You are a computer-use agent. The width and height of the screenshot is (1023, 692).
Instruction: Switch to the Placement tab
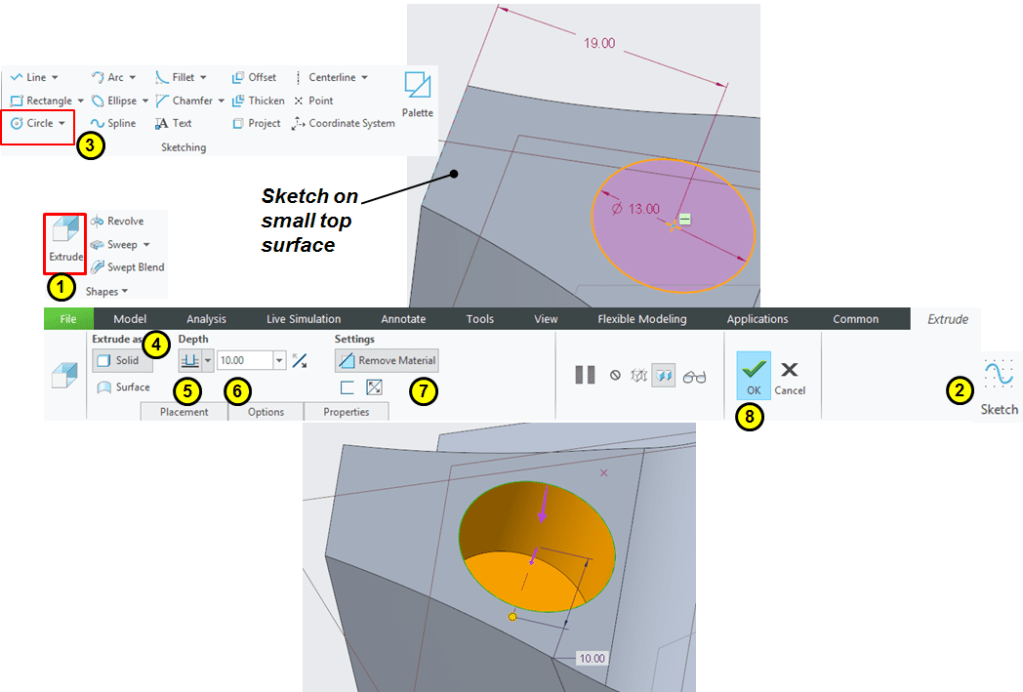coord(184,412)
